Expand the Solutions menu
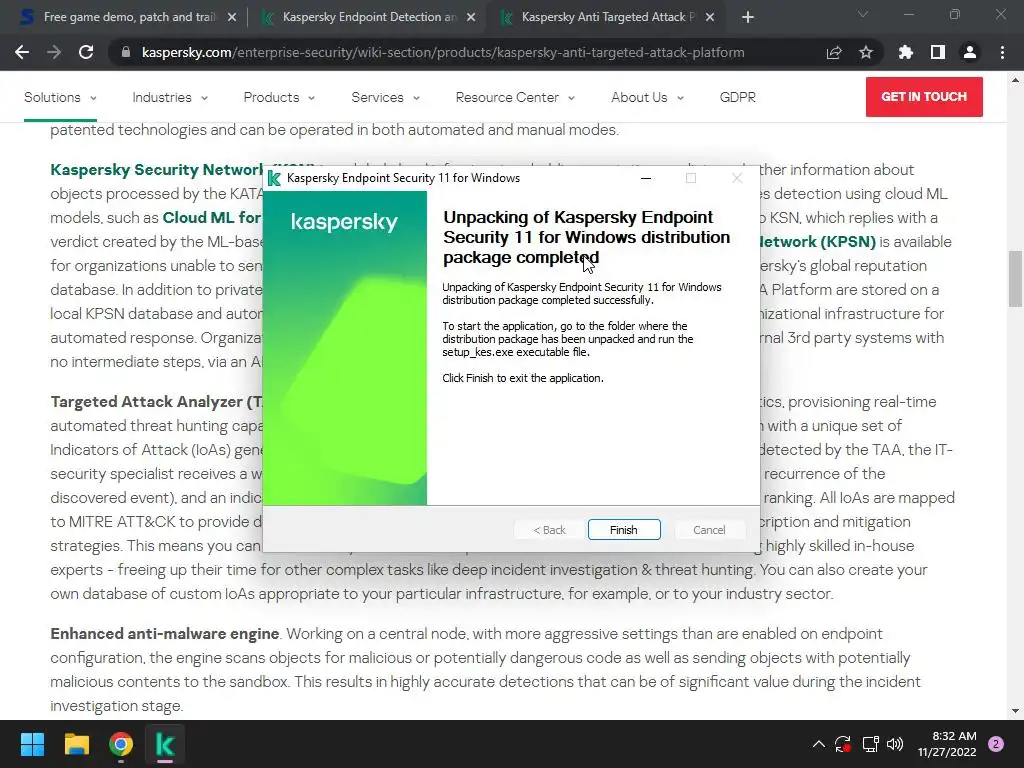Viewport: 1024px width, 768px height. pyautogui.click(x=60, y=97)
